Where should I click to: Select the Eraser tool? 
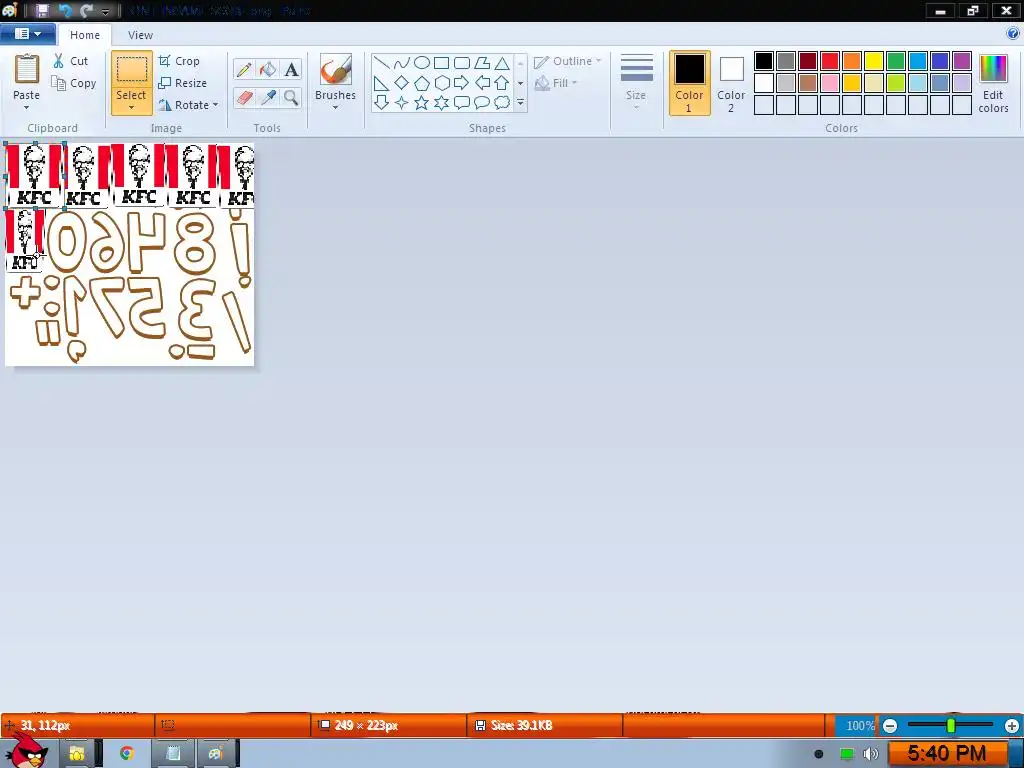click(244, 98)
